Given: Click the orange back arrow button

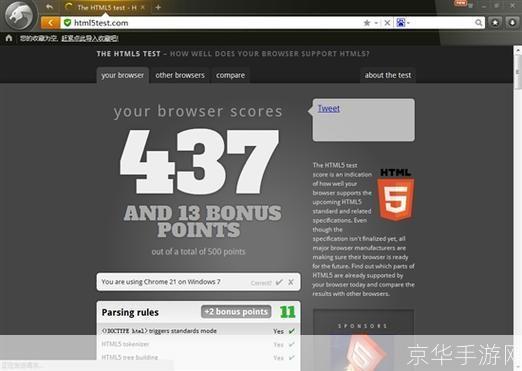Looking at the screenshot, I should pos(50,23).
